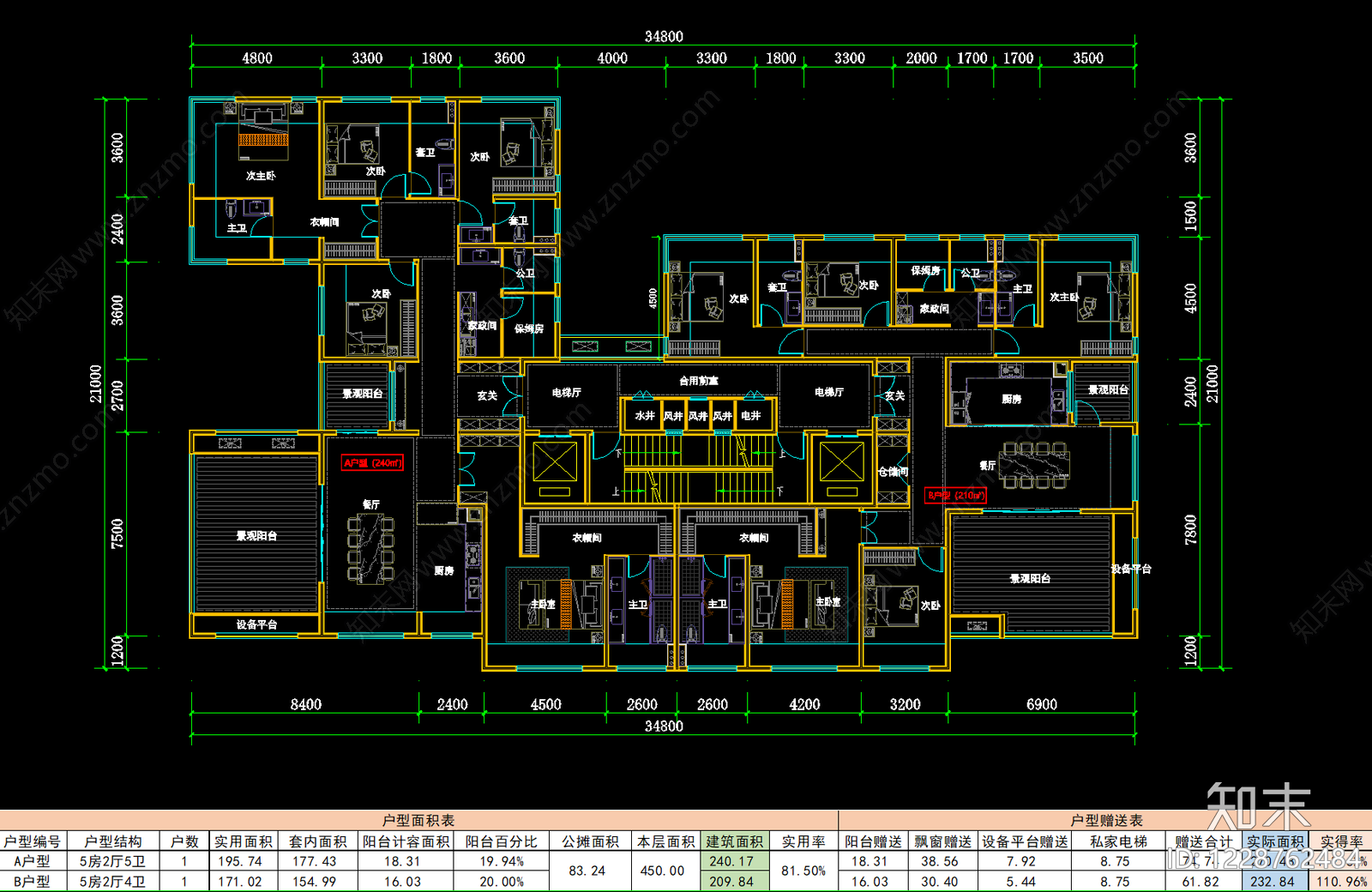Screen dimensions: 1372x892
Task: Click the 2000 dimension label at top
Action: [x=921, y=58]
